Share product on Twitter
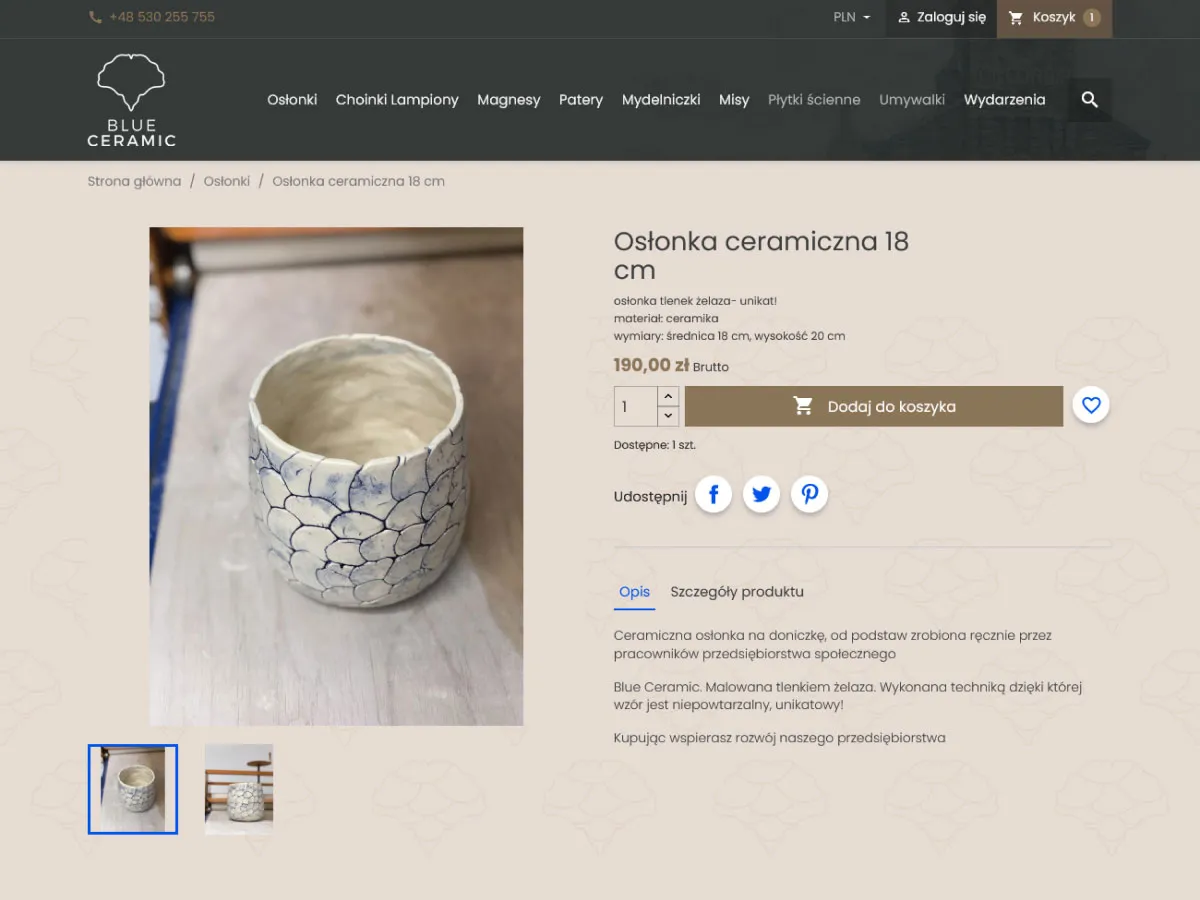Image resolution: width=1200 pixels, height=900 pixels. coord(761,494)
